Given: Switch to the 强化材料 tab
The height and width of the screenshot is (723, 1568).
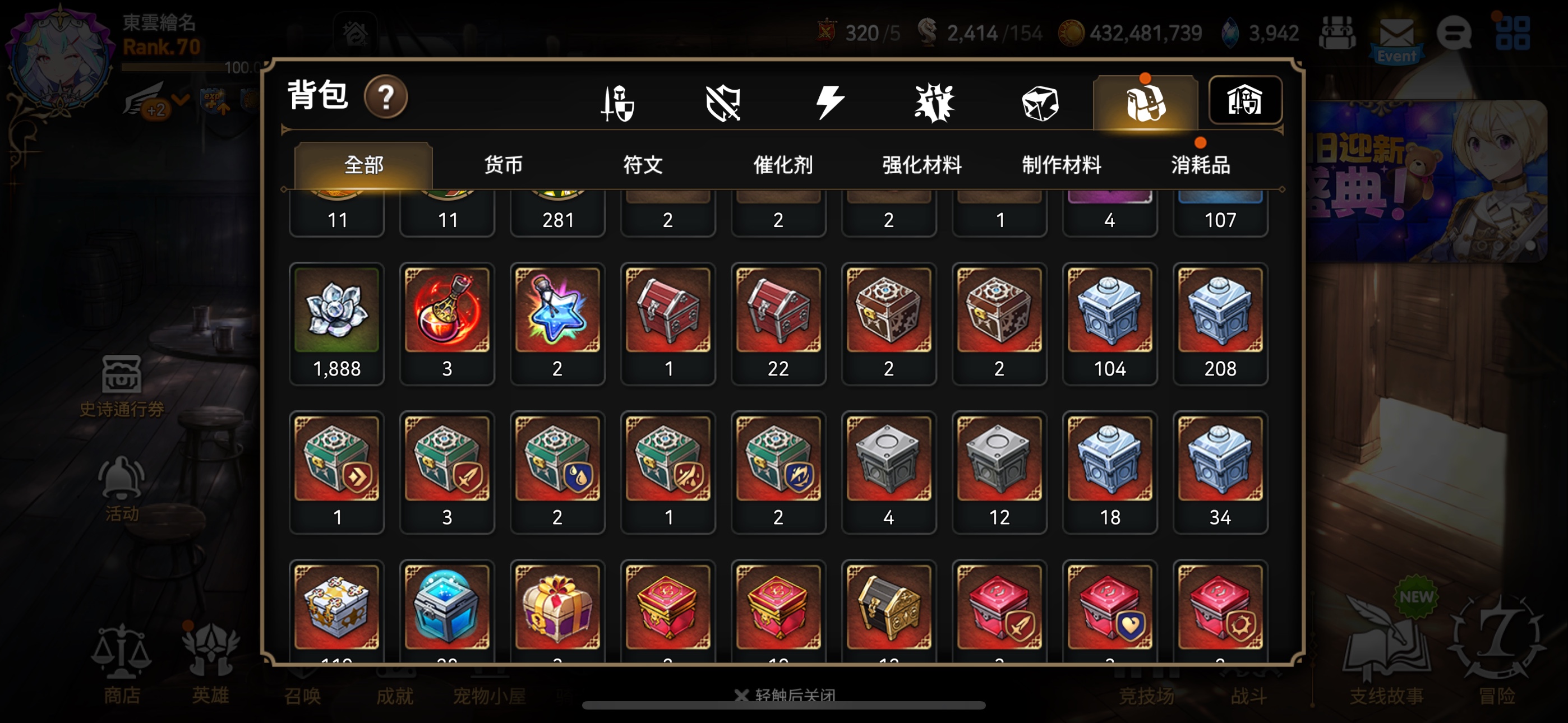Looking at the screenshot, I should point(921,165).
